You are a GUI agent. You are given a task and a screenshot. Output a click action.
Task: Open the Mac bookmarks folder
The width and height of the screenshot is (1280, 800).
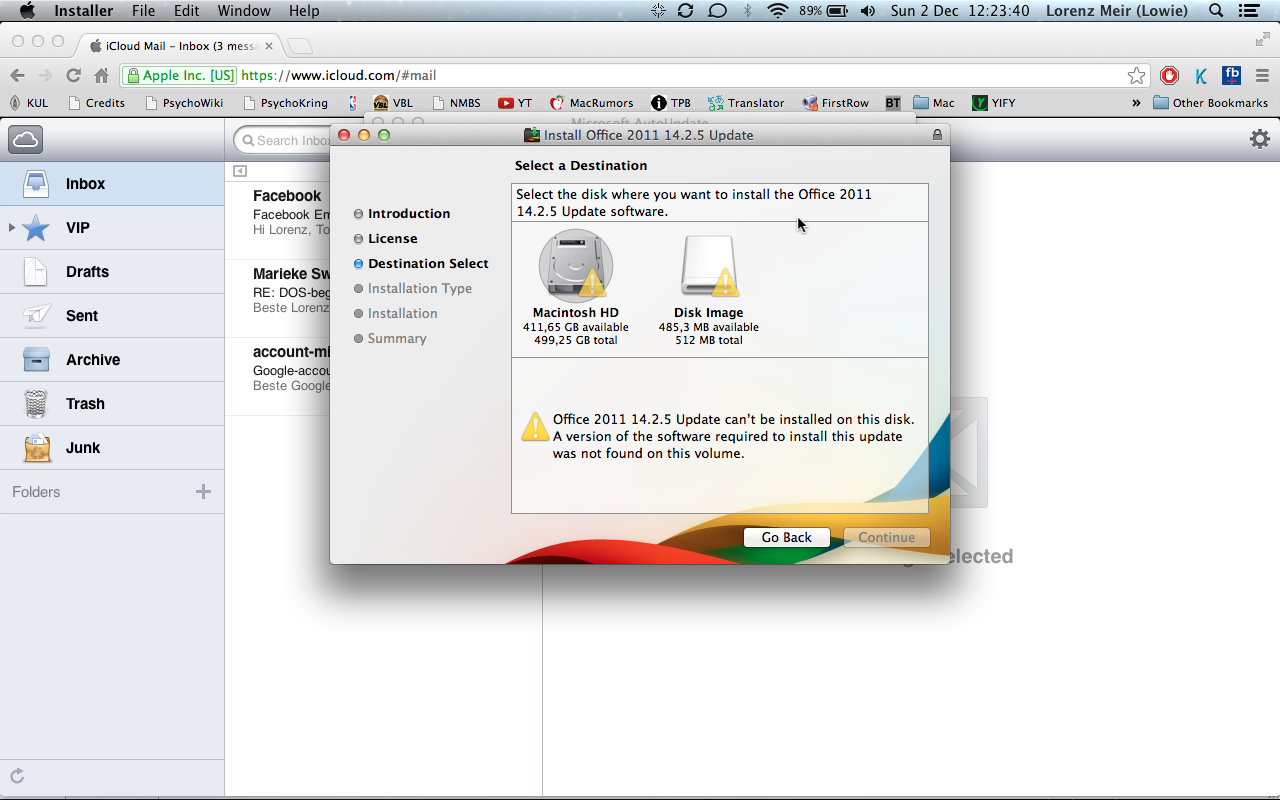click(x=934, y=103)
